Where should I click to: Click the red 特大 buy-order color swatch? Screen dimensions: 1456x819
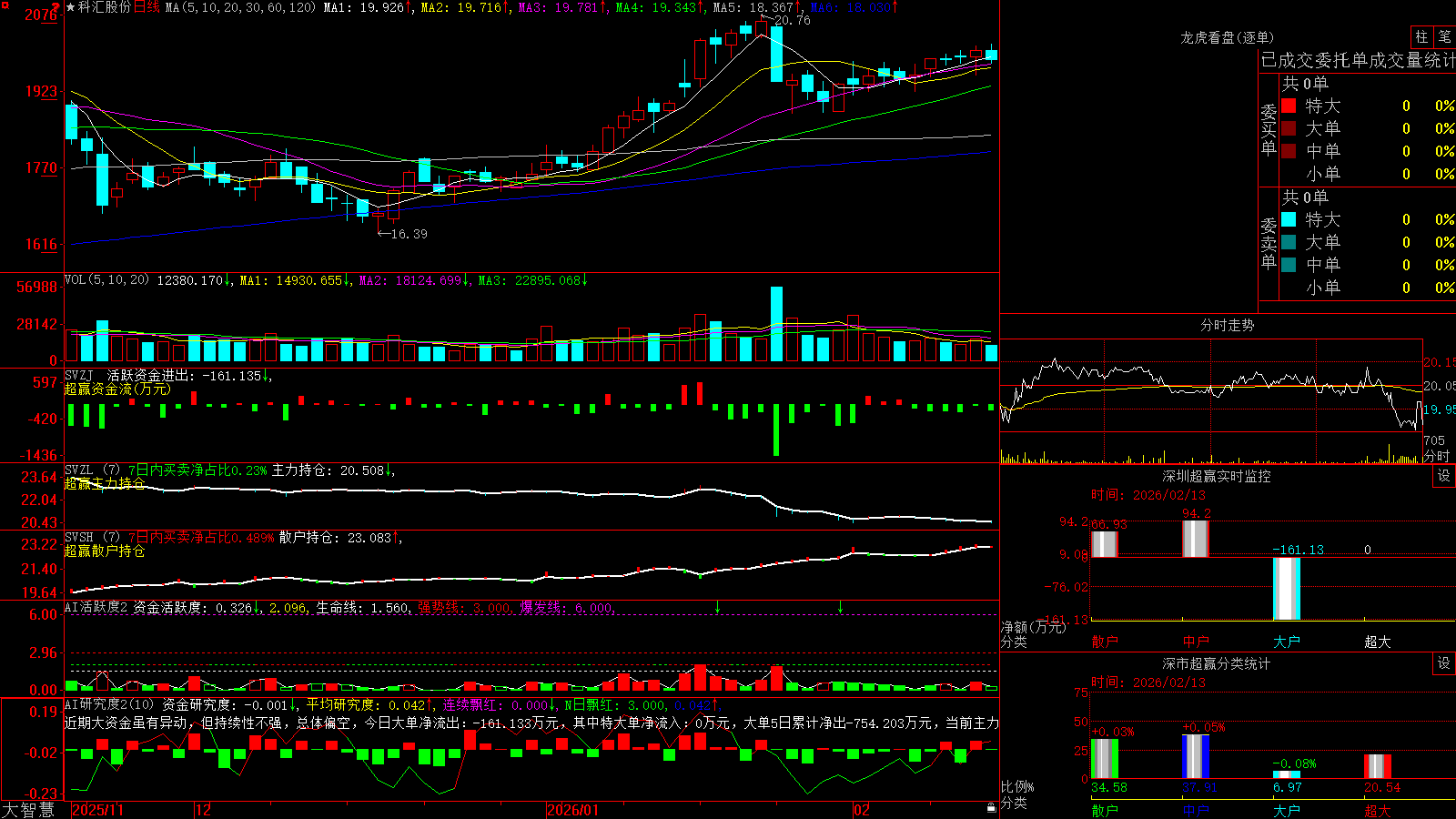click(1289, 106)
